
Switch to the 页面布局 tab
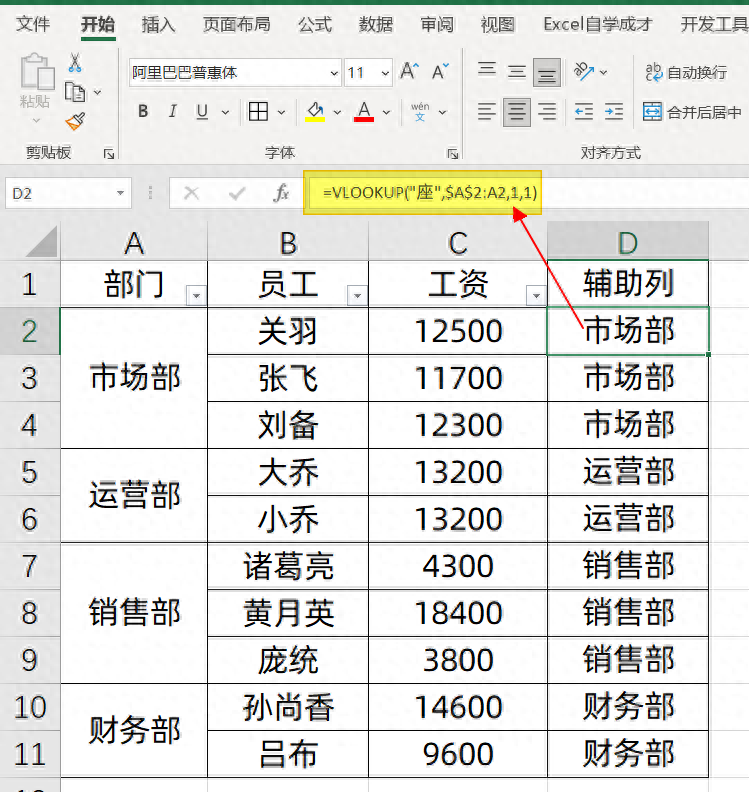[236, 24]
